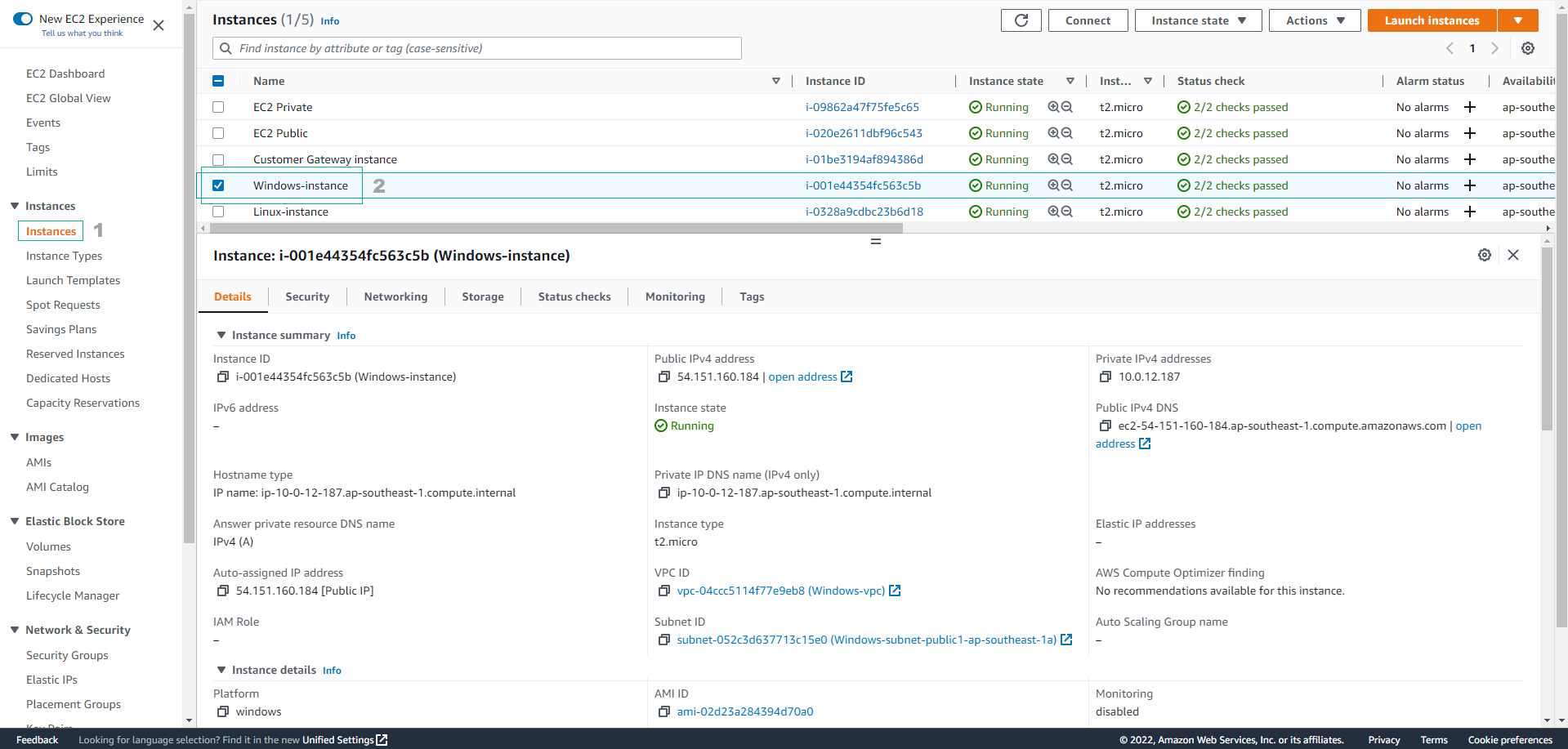Screen dimensions: 1568x749
Task: Click the search magnifier icon
Action: 226,48
